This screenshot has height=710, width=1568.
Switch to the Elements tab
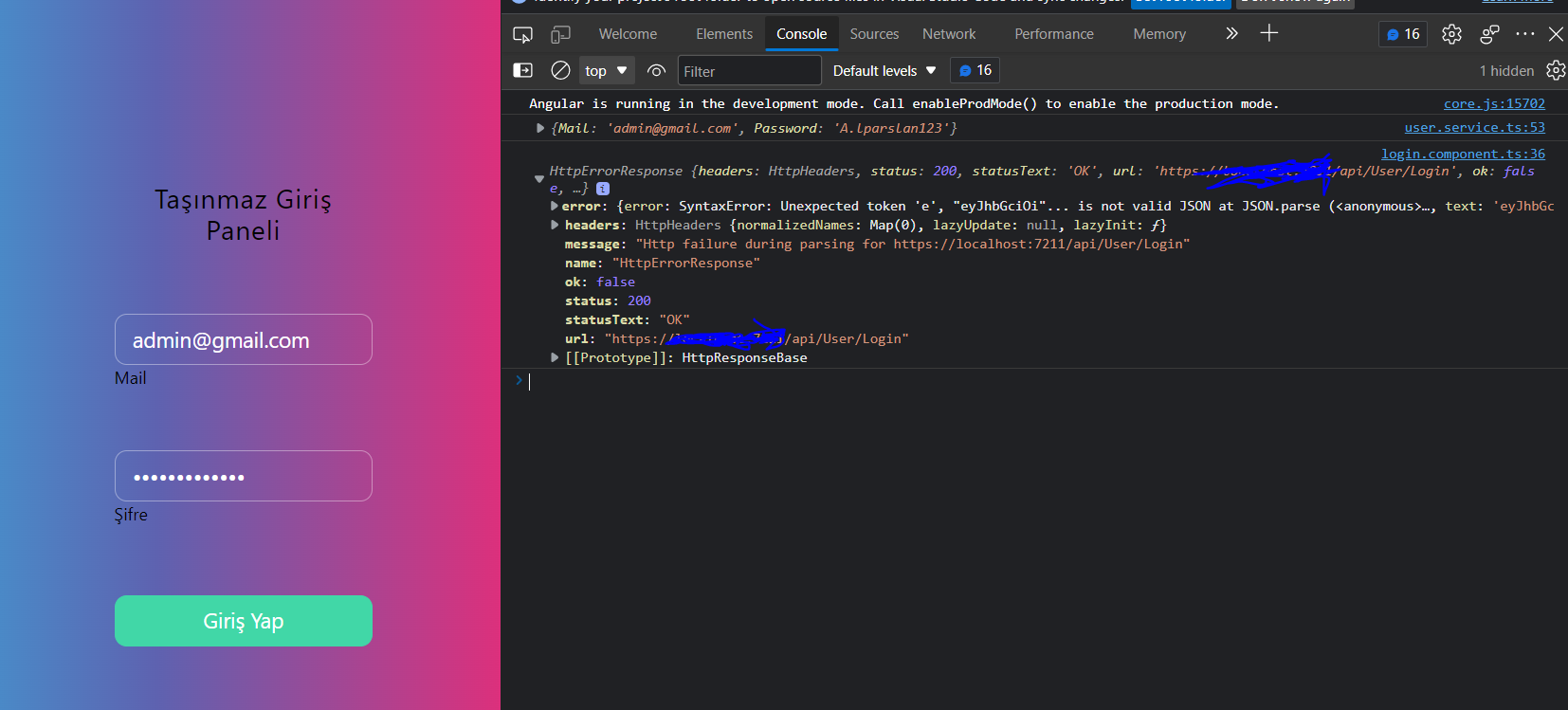click(x=723, y=34)
